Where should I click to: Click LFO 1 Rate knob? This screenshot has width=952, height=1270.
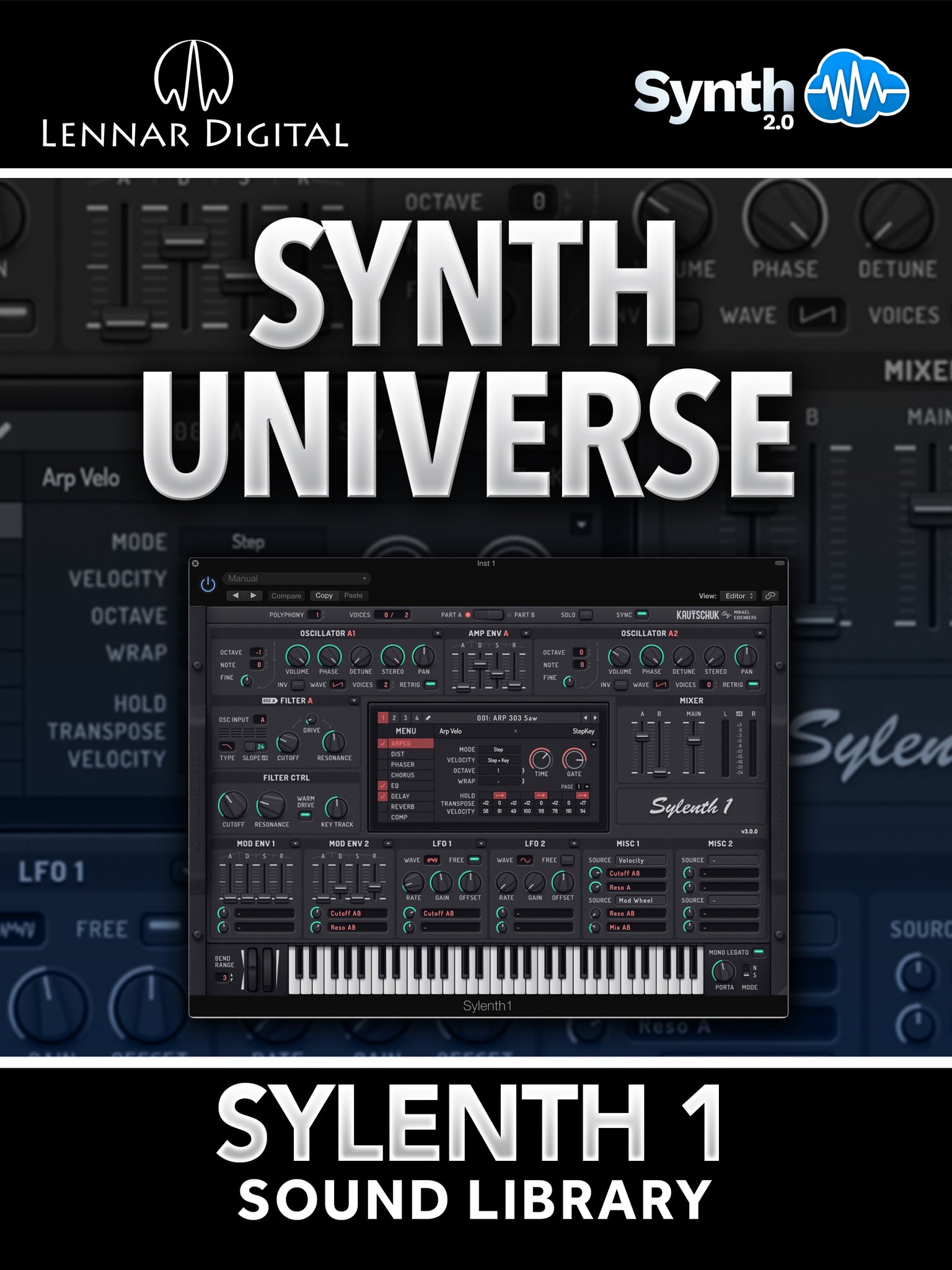pyautogui.click(x=413, y=882)
